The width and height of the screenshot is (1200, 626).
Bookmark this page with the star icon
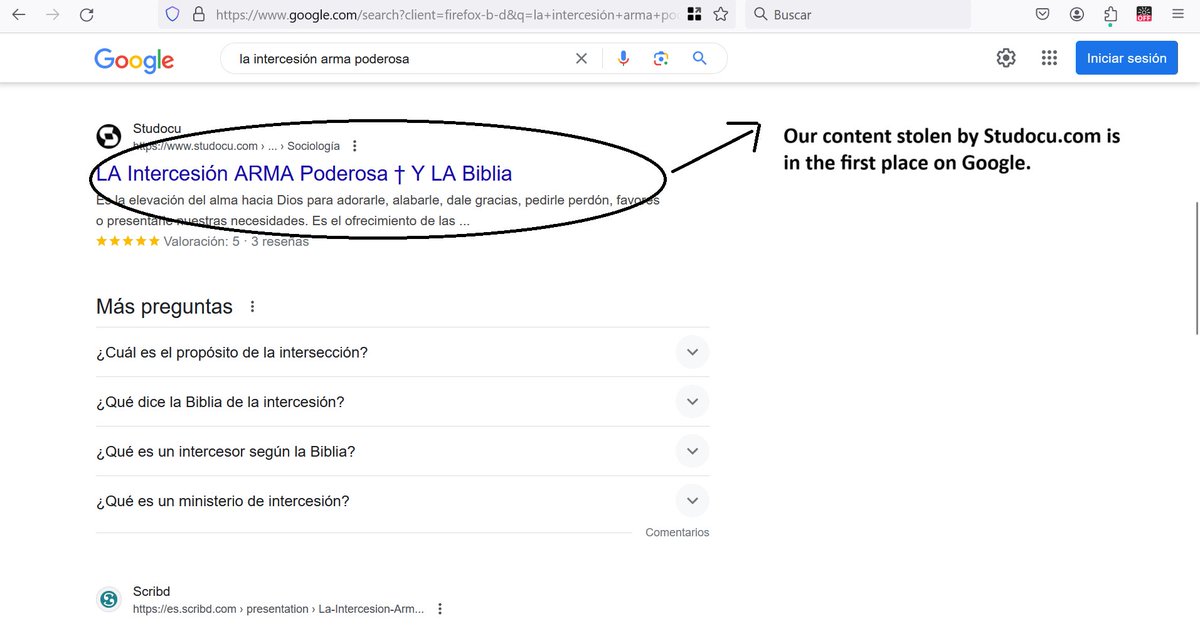(x=720, y=15)
